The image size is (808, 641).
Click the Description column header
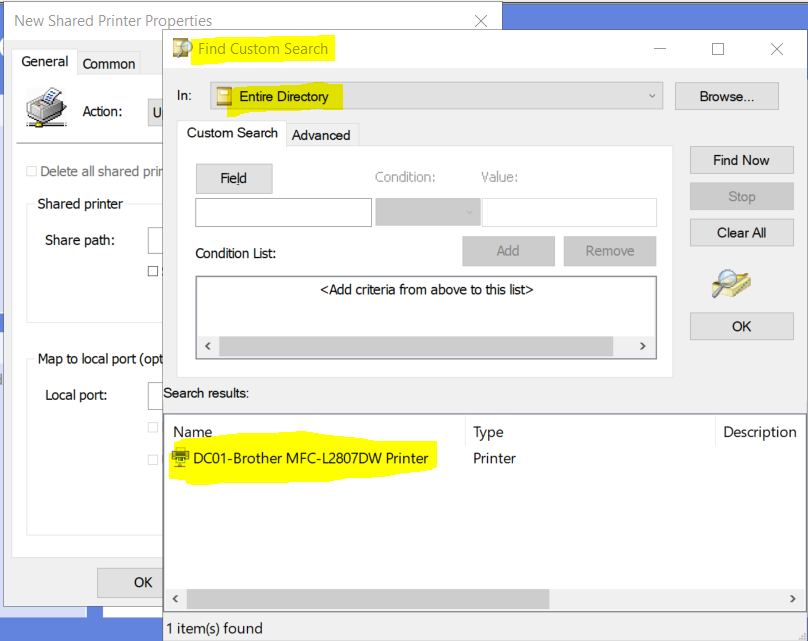[760, 432]
